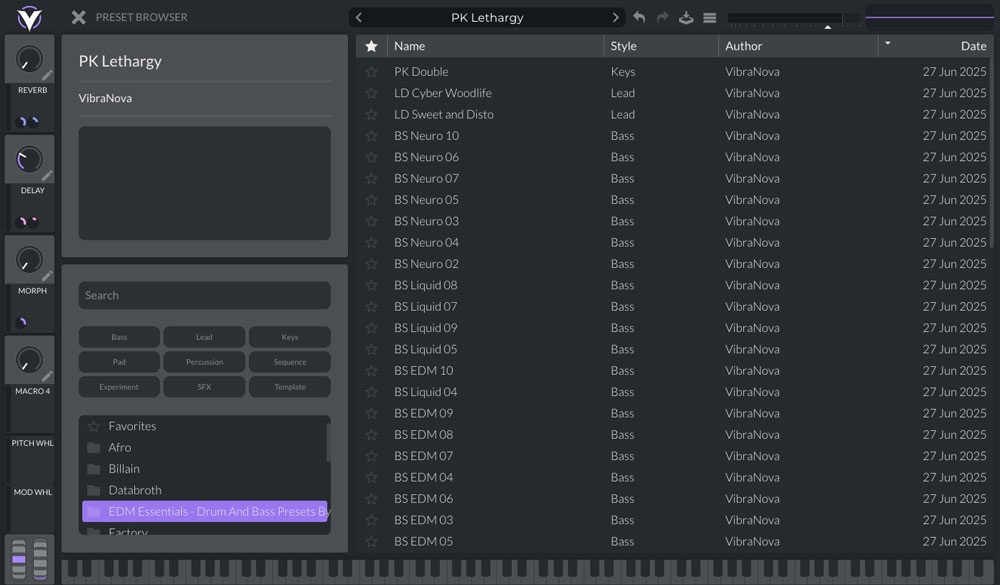Click the MORPH macro knob
This screenshot has width=1000, height=585.
[28, 260]
